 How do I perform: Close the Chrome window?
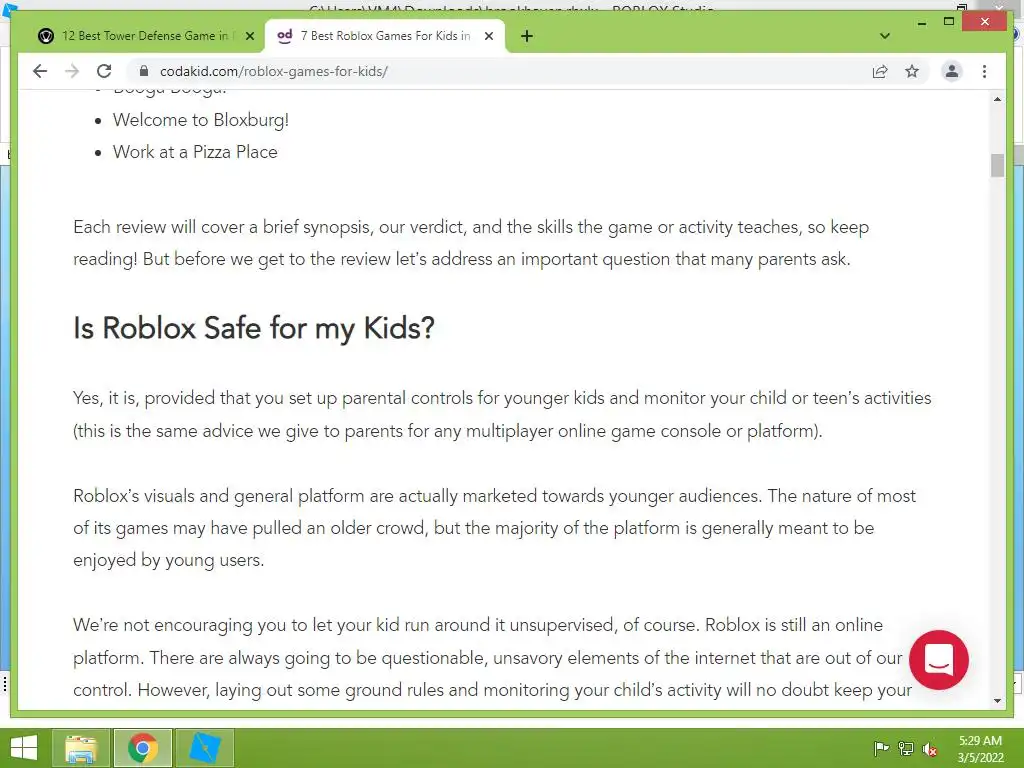(985, 22)
